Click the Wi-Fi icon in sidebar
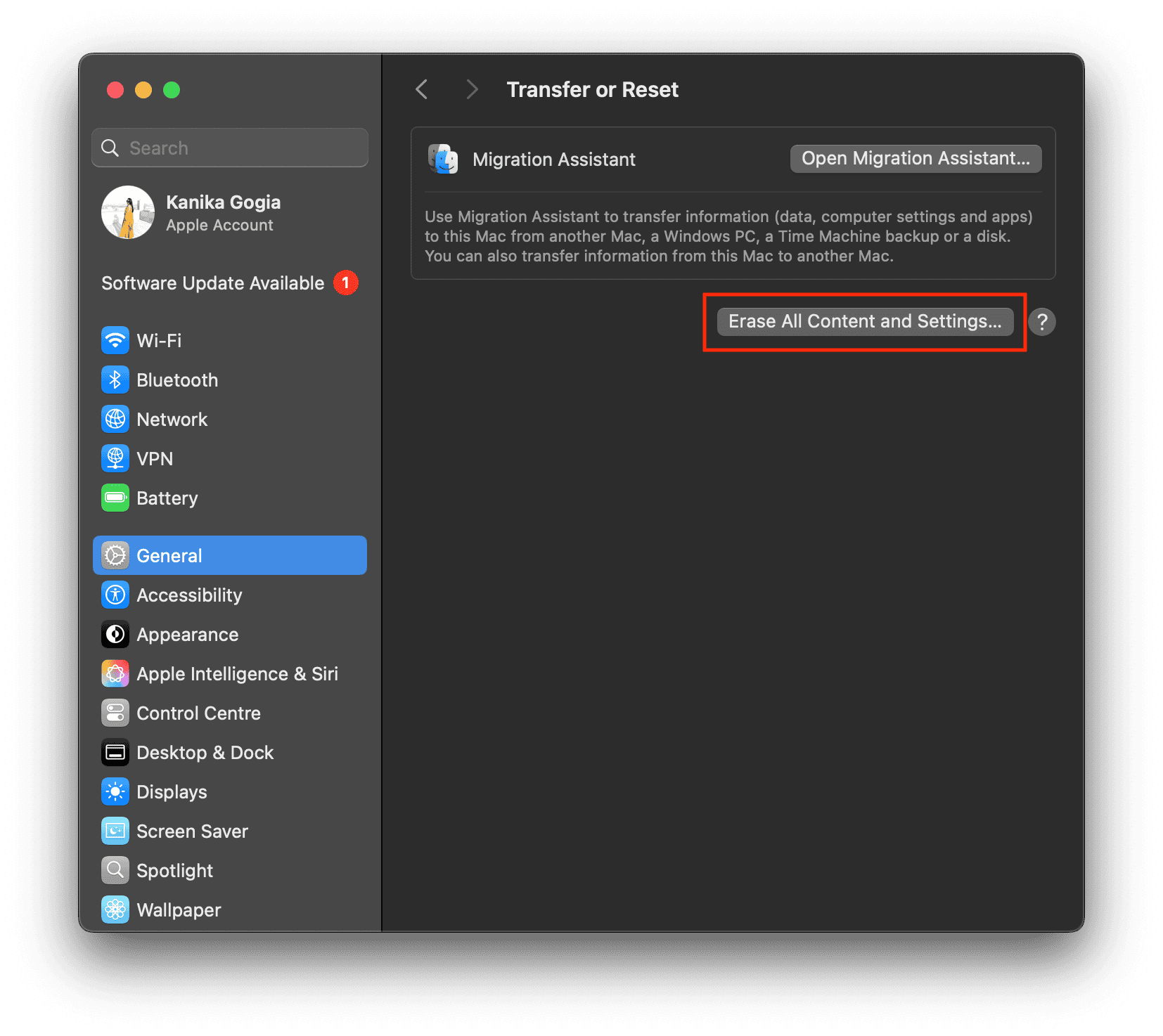Screen dimensions: 1163x1036 click(115, 341)
